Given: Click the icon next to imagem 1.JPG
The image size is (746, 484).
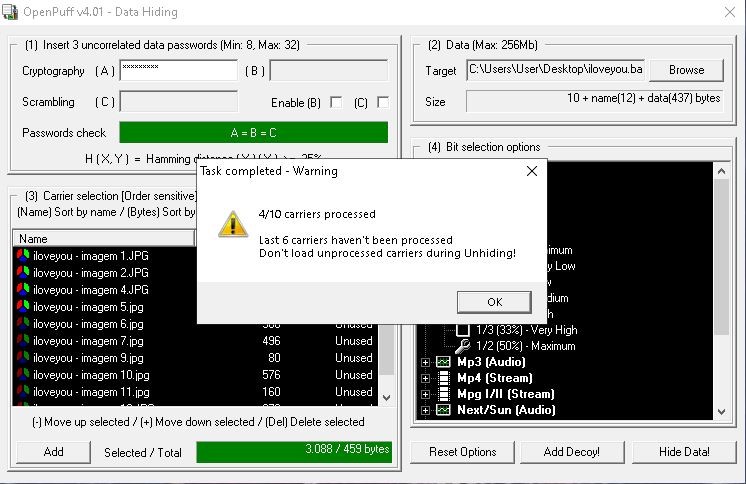Looking at the screenshot, I should pos(24,256).
